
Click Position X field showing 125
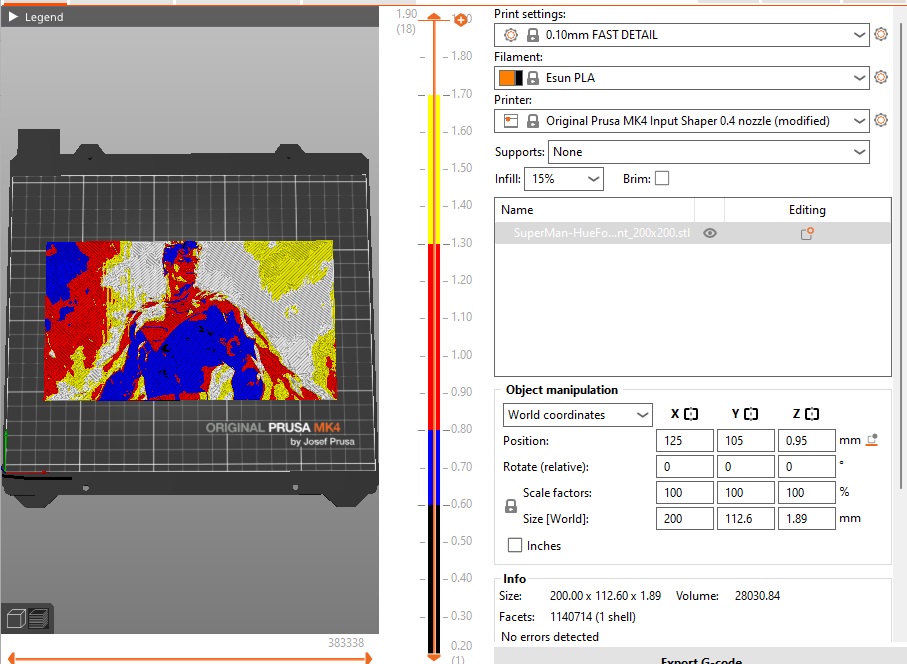(x=684, y=441)
